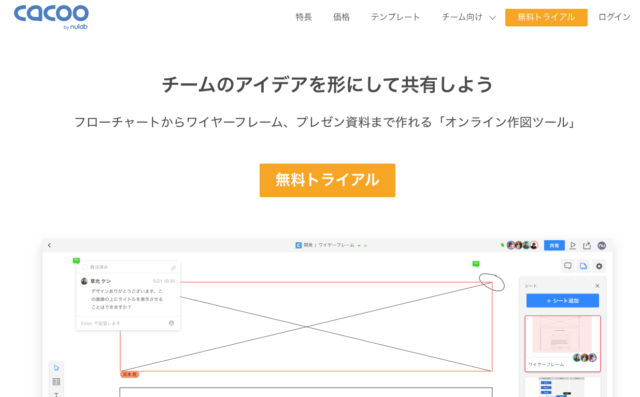Click the large orange 無料トライアル button
The width and height of the screenshot is (640, 397).
[x=327, y=180]
